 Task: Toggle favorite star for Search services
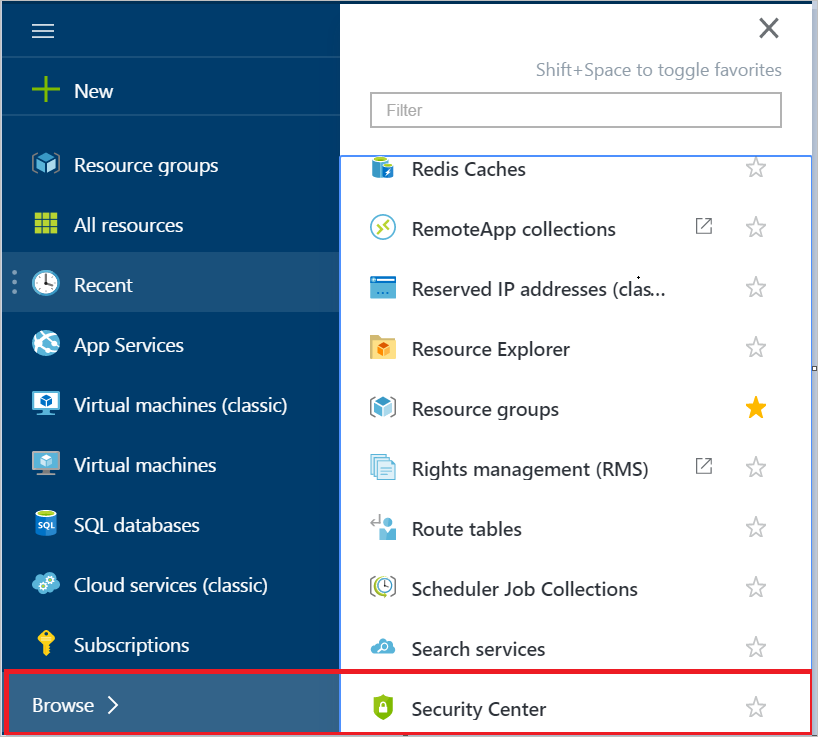pyautogui.click(x=755, y=647)
